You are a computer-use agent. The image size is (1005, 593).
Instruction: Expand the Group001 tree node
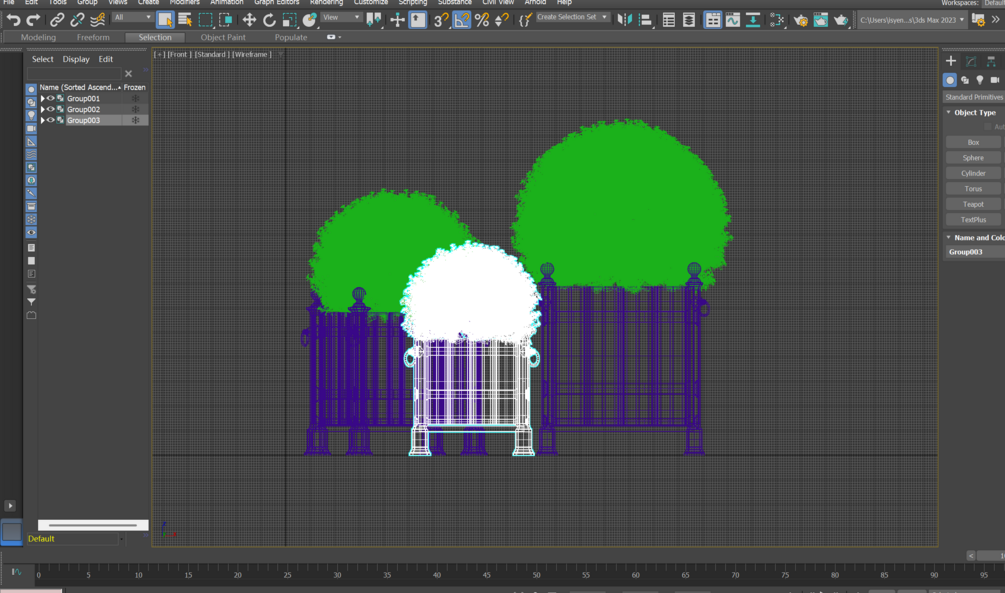pos(42,99)
